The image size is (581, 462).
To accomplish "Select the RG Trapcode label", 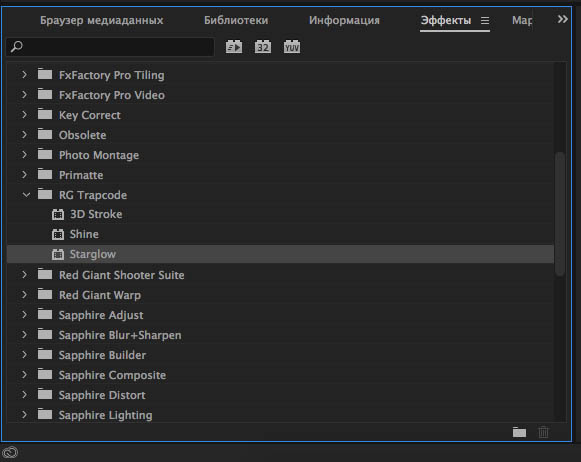I will pyautogui.click(x=93, y=195).
